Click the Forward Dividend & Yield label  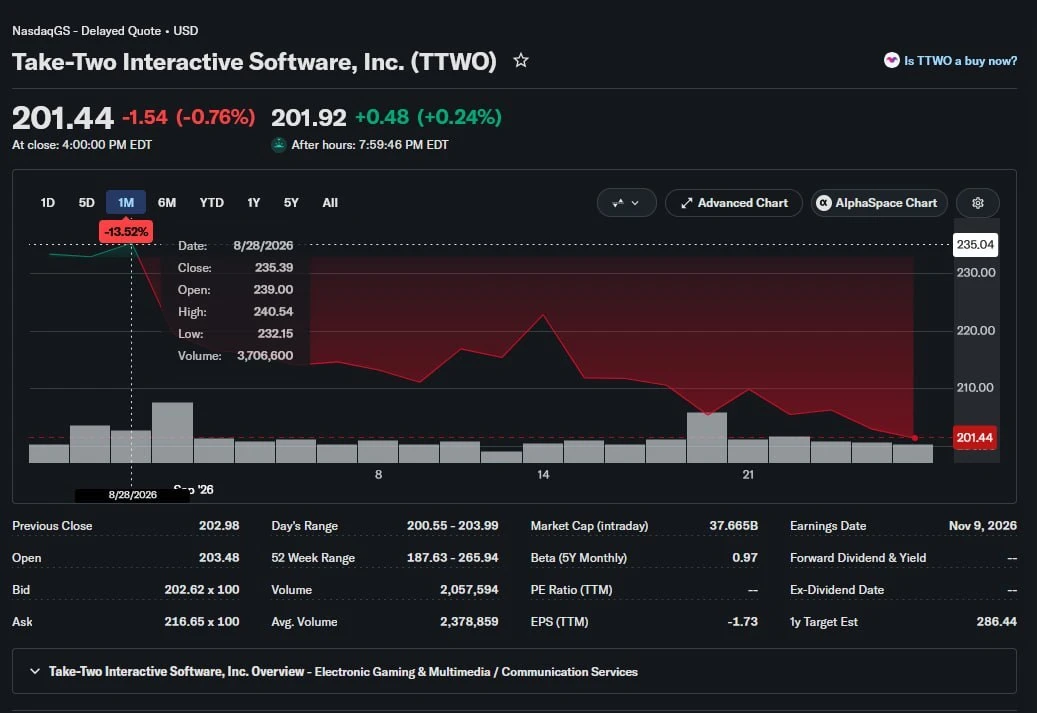858,558
